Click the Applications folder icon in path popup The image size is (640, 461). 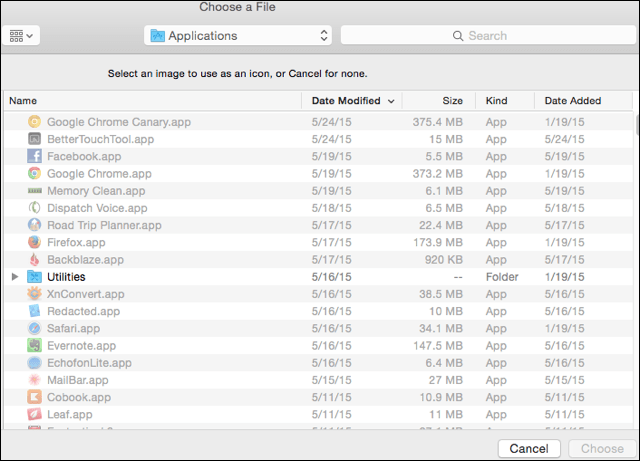point(157,36)
